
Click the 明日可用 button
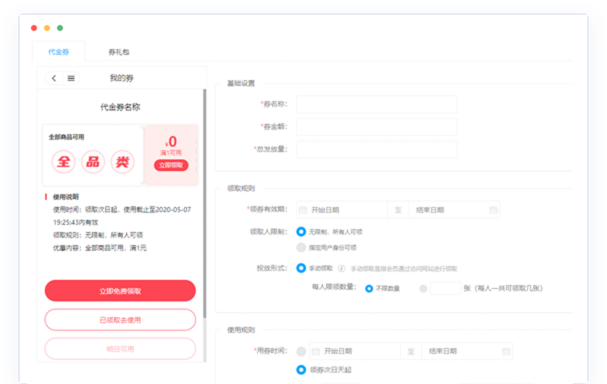(x=120, y=349)
